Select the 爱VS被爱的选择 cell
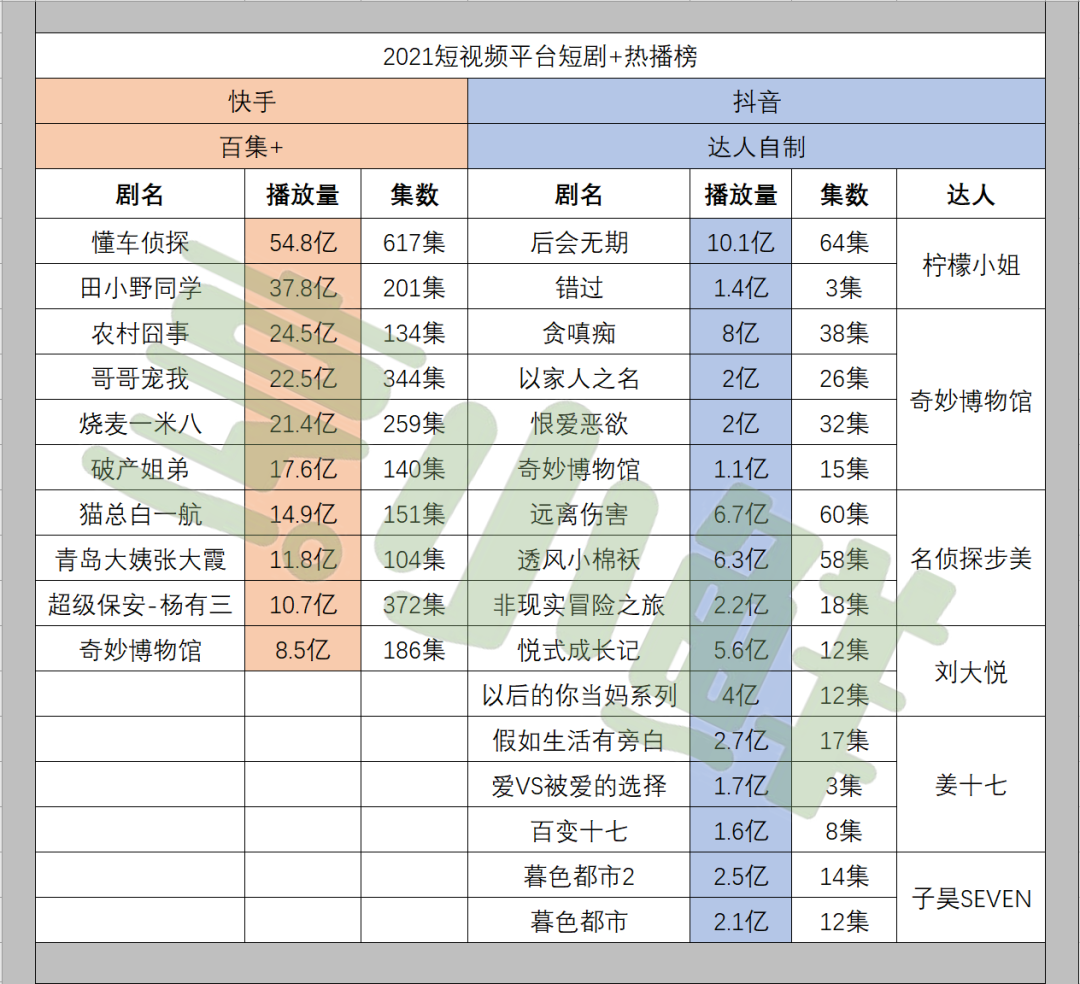Viewport: 1080px width, 984px height. [579, 785]
